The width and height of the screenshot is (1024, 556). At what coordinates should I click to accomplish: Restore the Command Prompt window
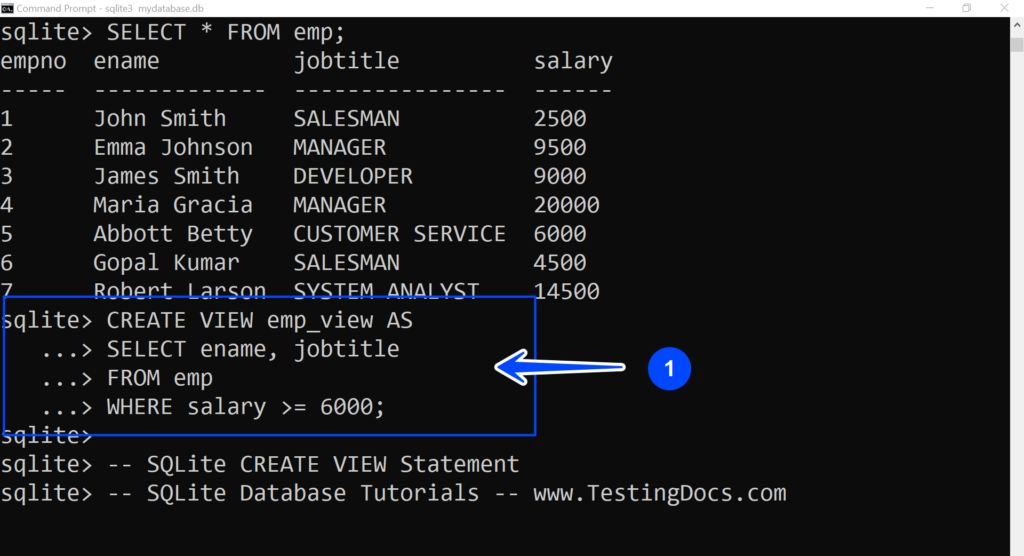coord(967,8)
